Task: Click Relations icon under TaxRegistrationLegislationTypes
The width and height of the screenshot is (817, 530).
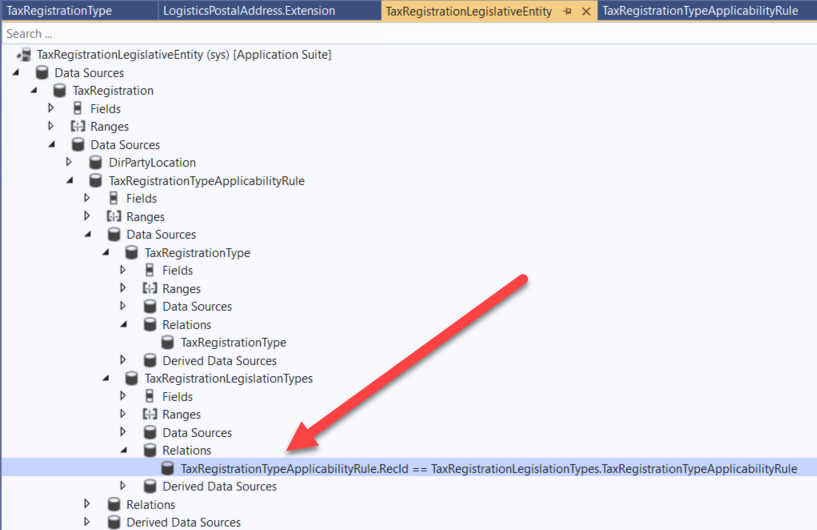Action: pyautogui.click(x=150, y=450)
